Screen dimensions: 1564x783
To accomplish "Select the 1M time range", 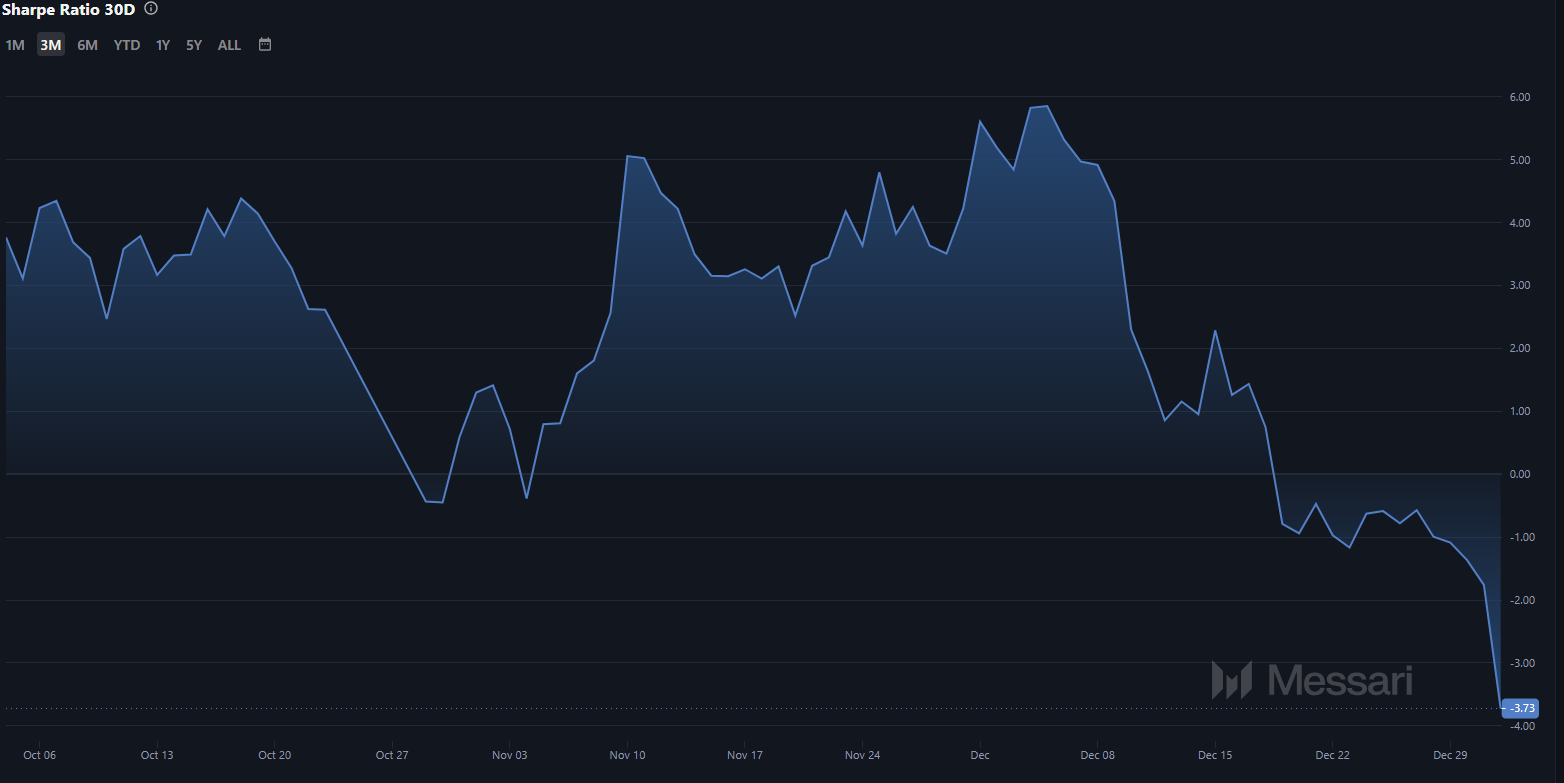I will pyautogui.click(x=15, y=45).
